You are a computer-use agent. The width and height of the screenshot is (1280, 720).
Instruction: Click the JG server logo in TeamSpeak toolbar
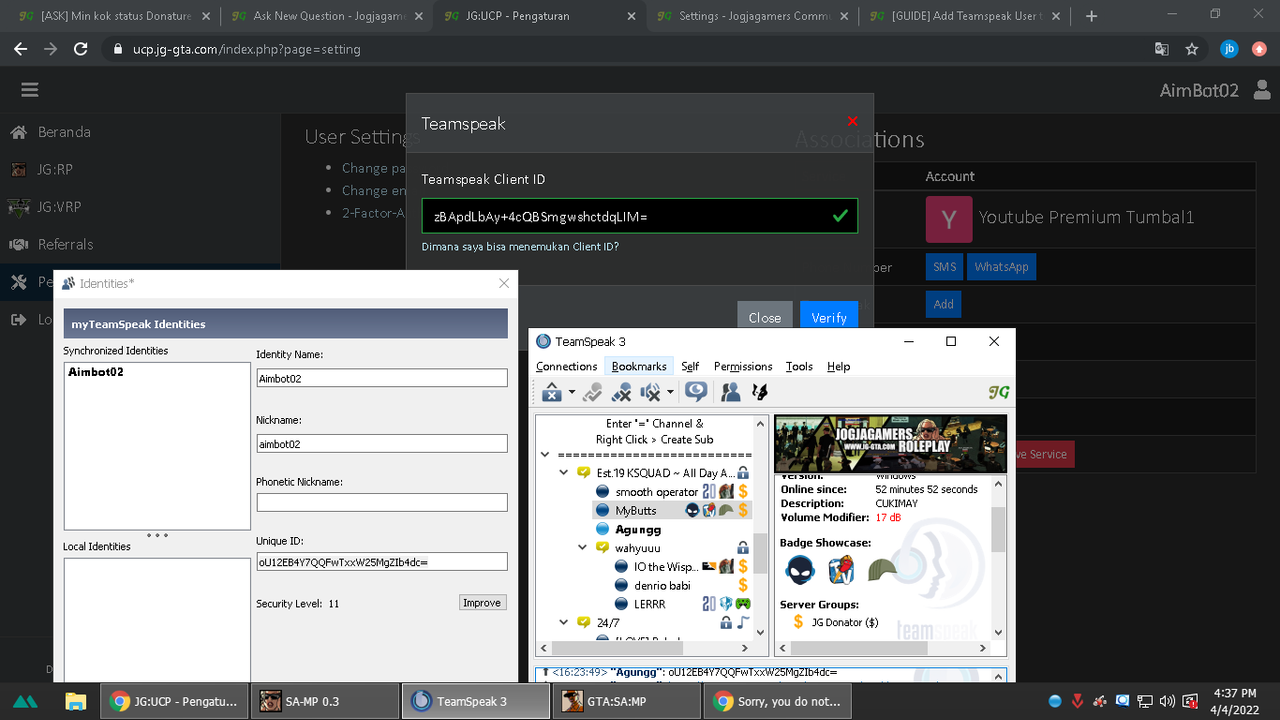[998, 393]
